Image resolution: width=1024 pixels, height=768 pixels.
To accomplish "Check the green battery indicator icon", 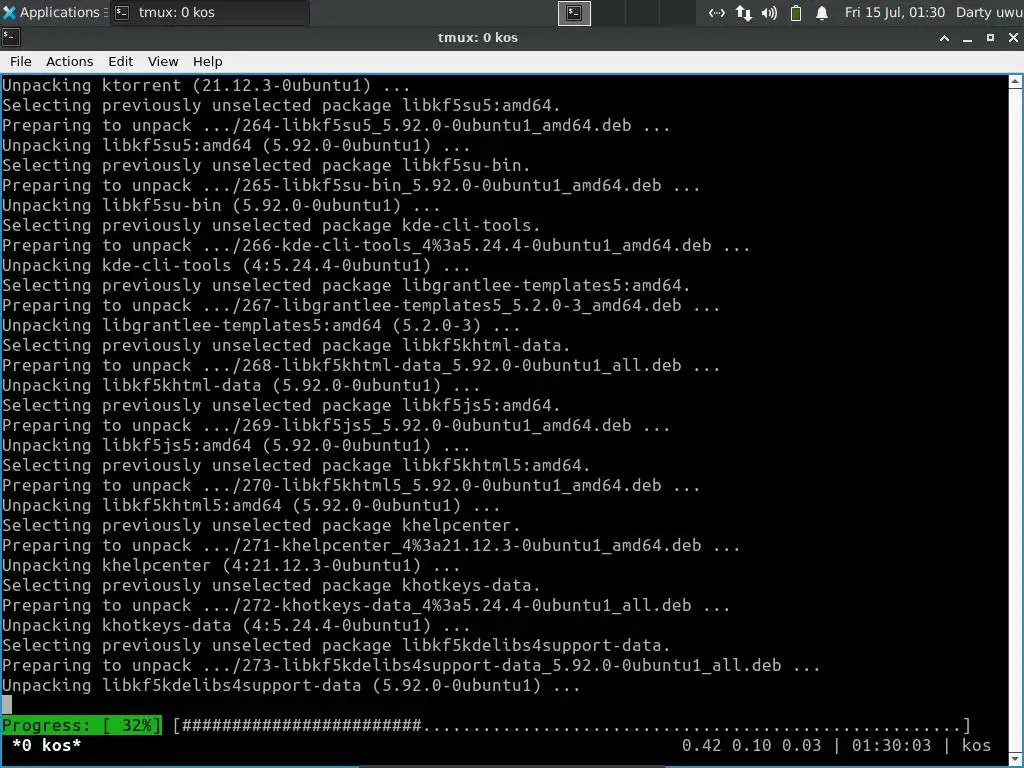I will coord(795,13).
